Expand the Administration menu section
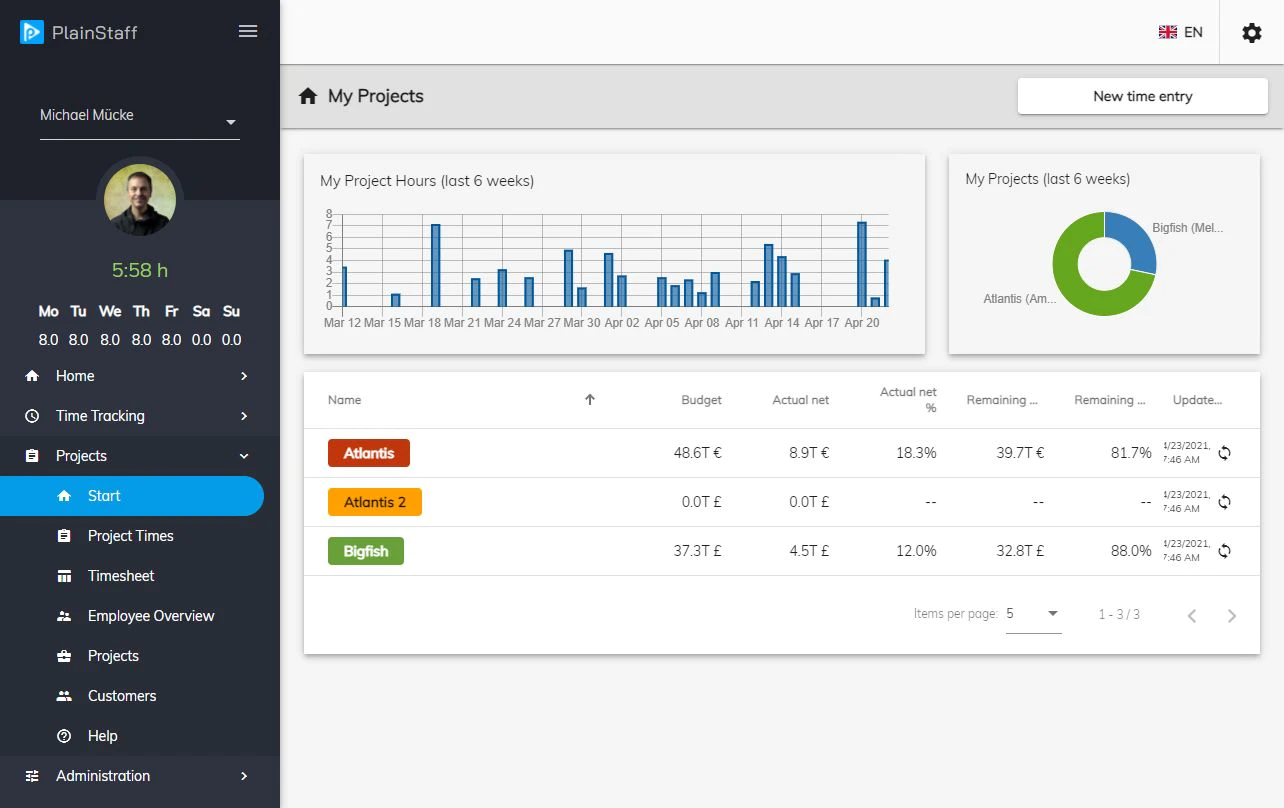This screenshot has width=1284, height=808. (x=140, y=776)
